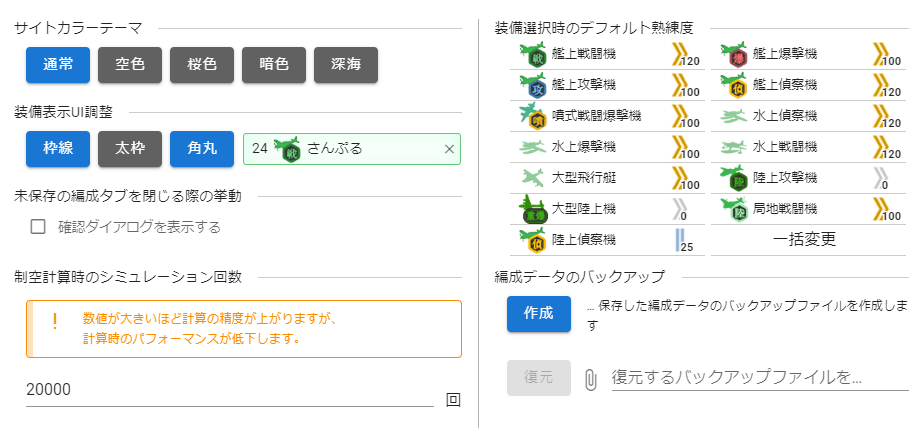
Task: Click the 艦上爆撃機 red aircraft icon
Action: pyautogui.click(x=734, y=55)
